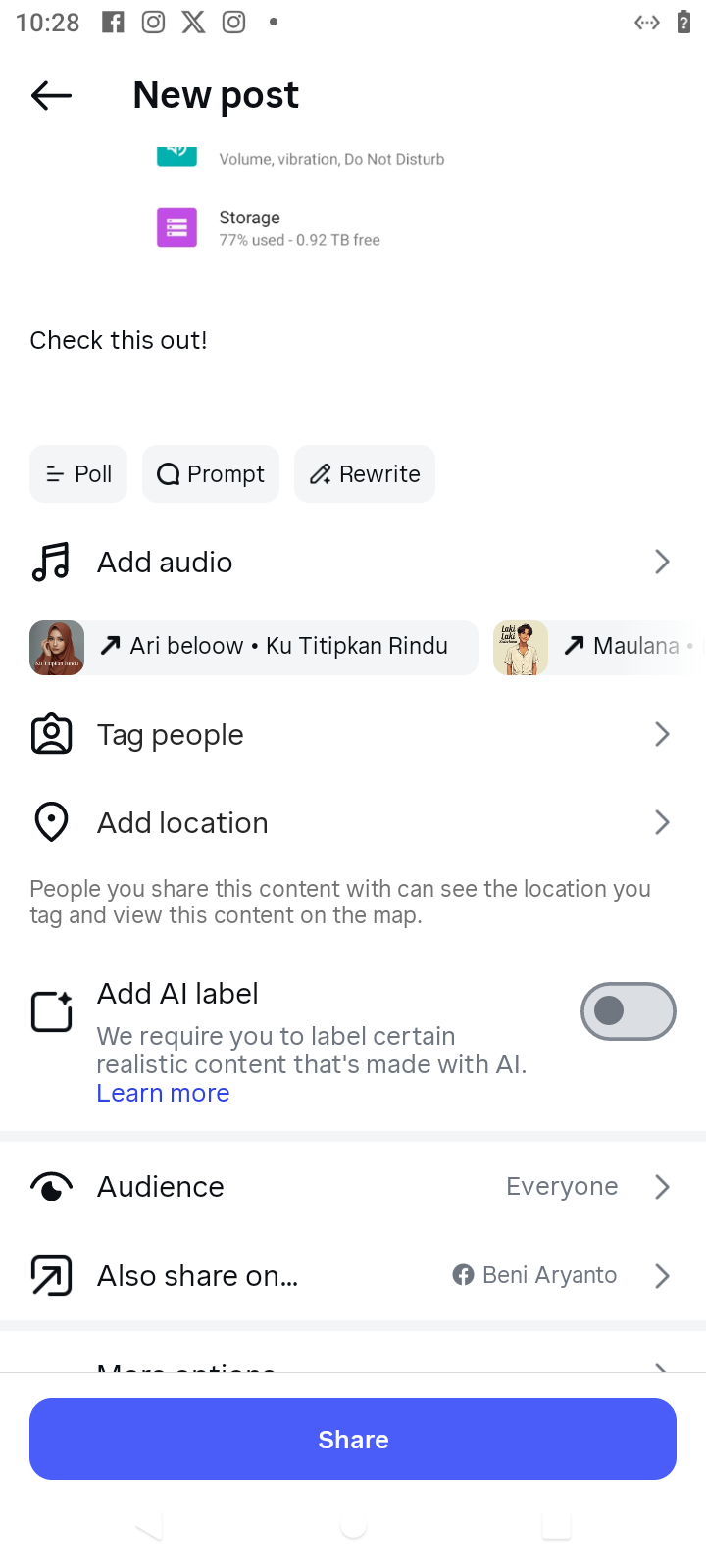Viewport: 706px width, 1568px height.
Task: Tap the Rewrite caption chip
Action: [365, 474]
